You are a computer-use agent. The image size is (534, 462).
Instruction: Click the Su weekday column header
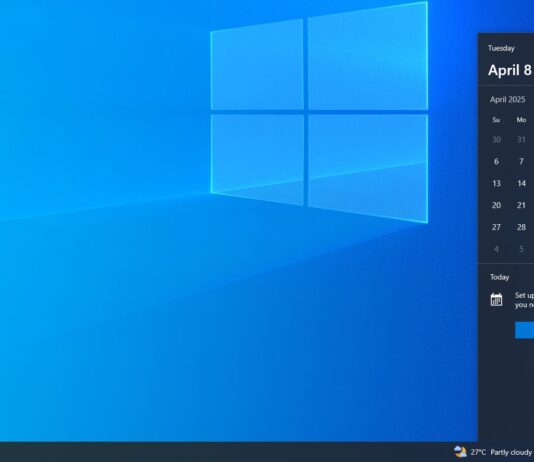[496, 120]
